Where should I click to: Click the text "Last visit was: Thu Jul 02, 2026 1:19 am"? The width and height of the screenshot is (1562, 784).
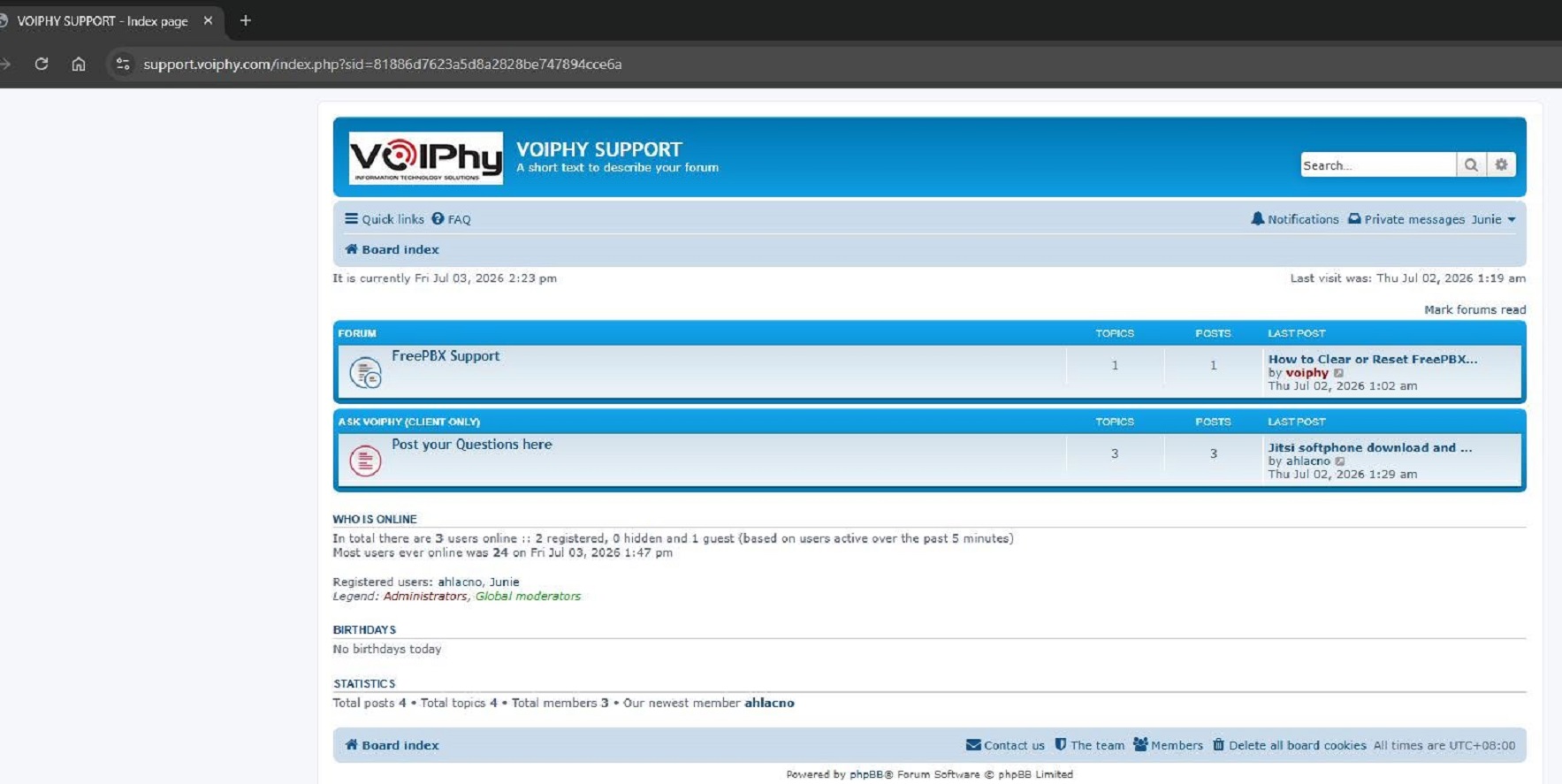(1408, 278)
